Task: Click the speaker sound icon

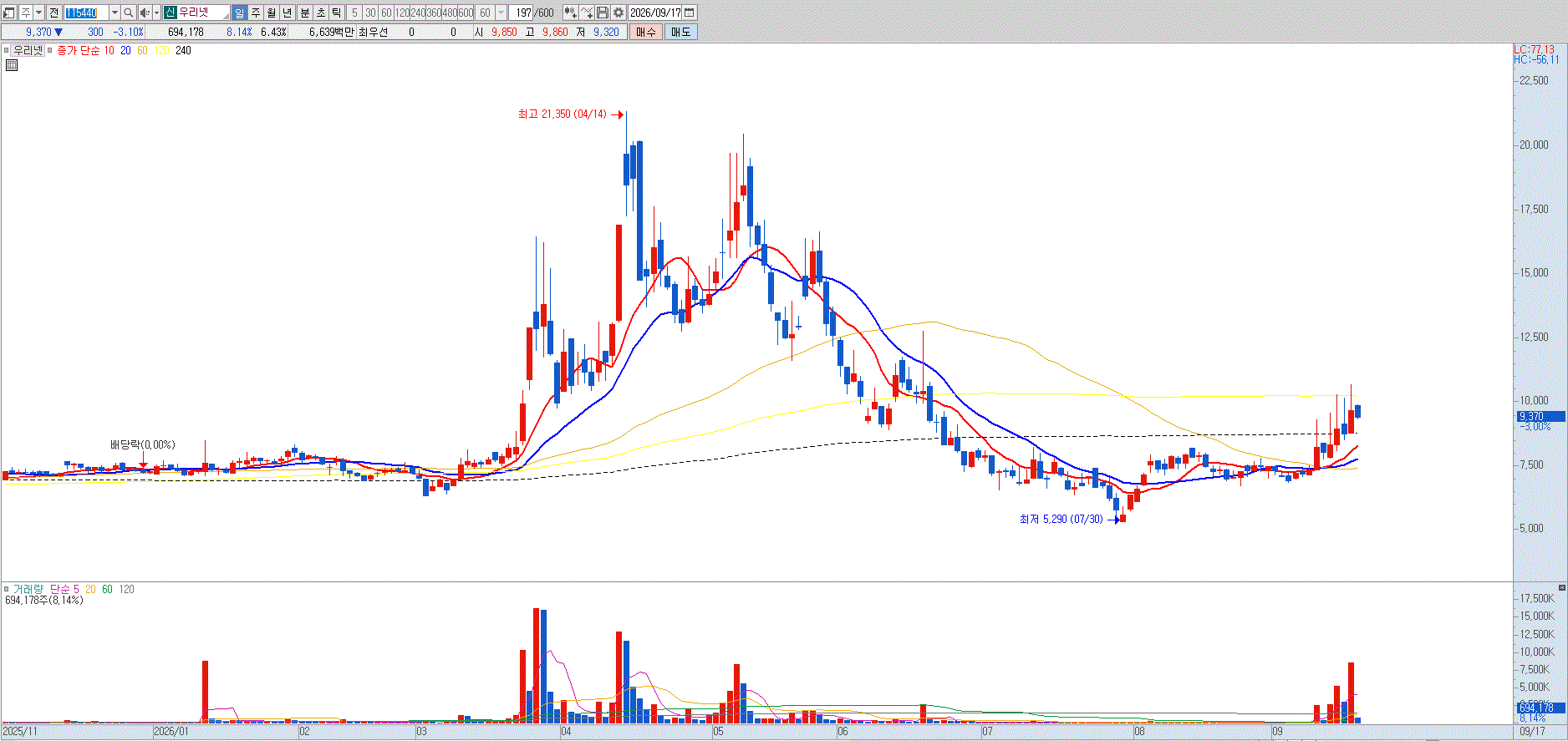Action: pyautogui.click(x=145, y=13)
